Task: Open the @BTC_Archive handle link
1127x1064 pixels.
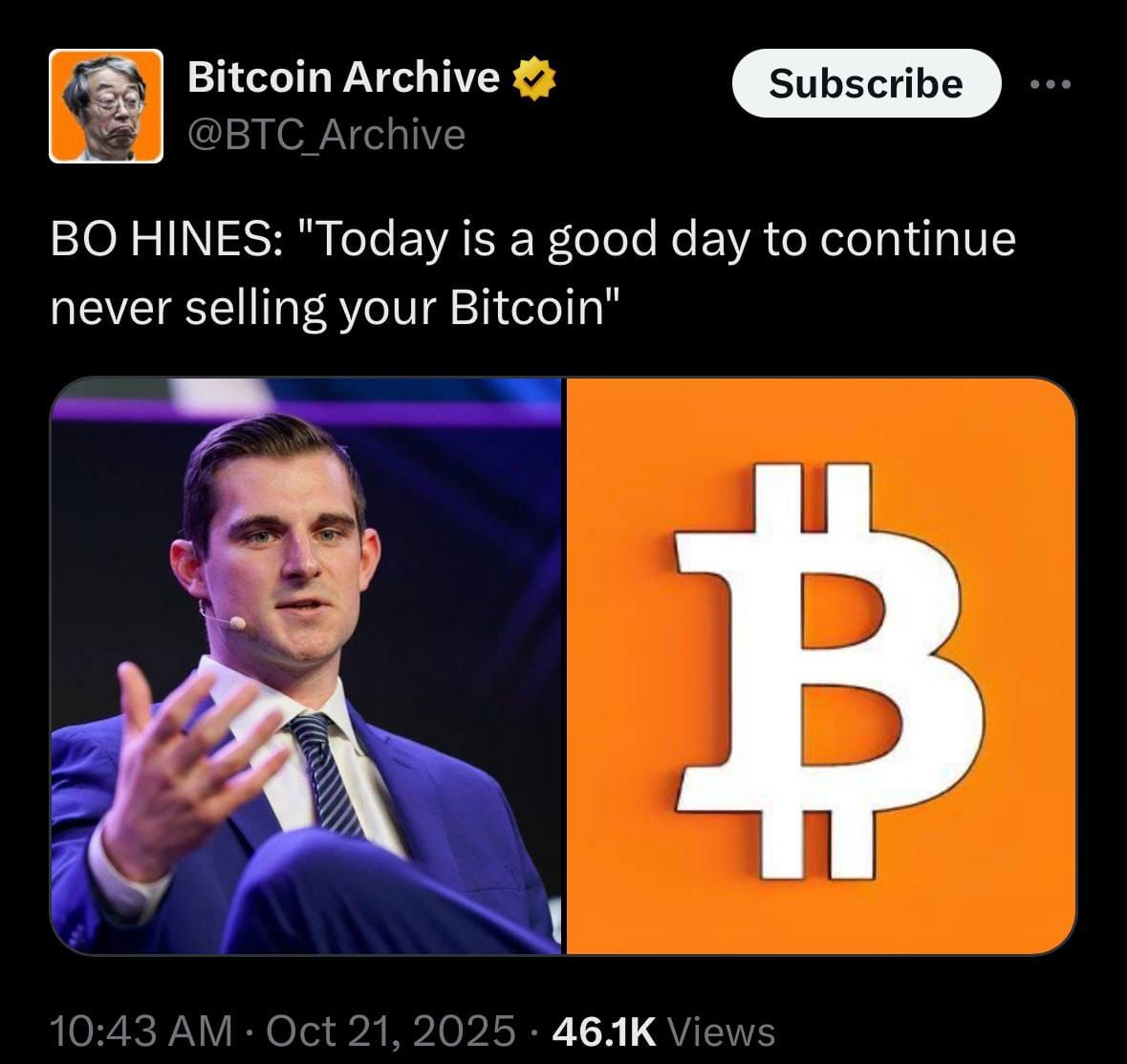Action: 326,135
